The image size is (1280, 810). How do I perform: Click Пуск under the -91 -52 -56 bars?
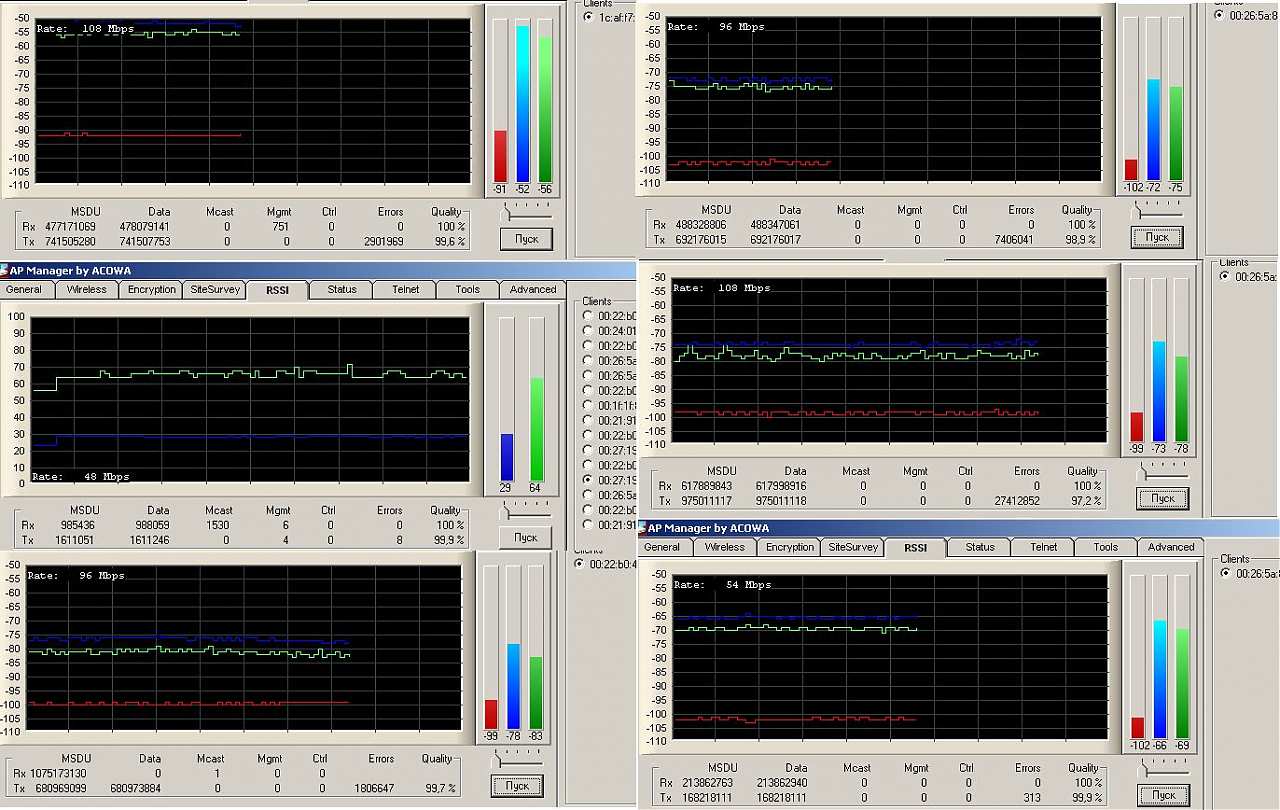[x=526, y=239]
